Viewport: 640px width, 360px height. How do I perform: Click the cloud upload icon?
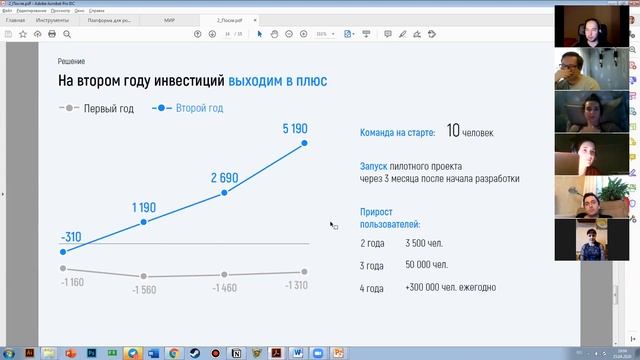(x=38, y=34)
